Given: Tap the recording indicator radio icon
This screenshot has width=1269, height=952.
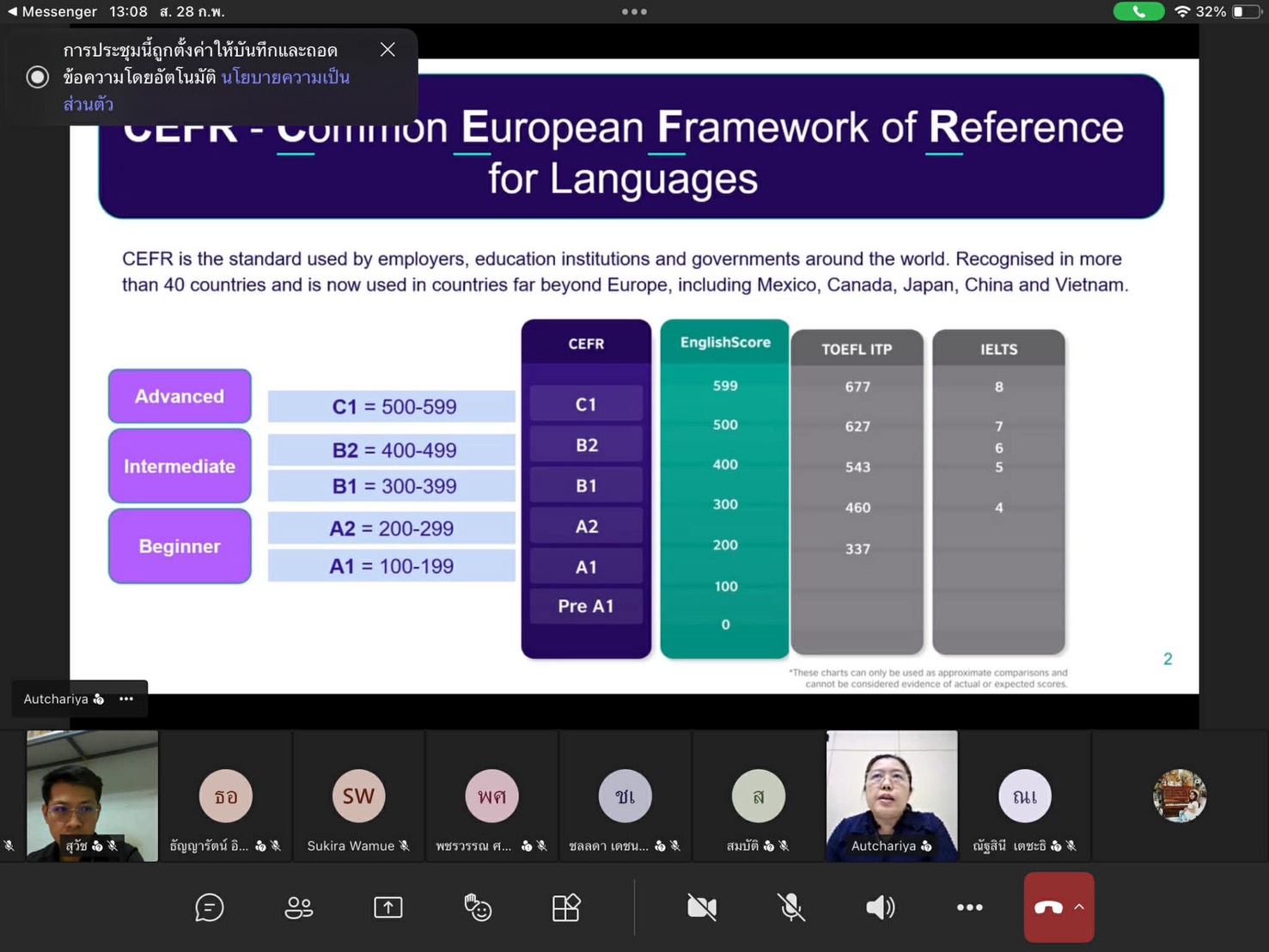Looking at the screenshot, I should click(37, 77).
